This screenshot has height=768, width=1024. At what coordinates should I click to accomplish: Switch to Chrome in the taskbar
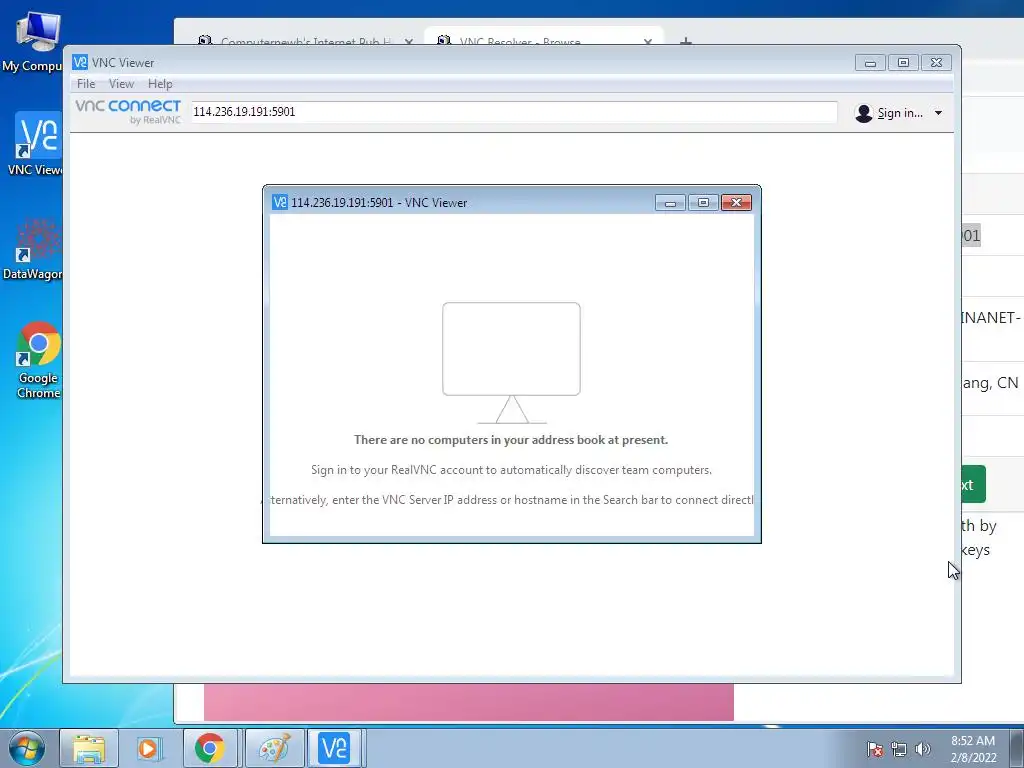click(x=209, y=748)
